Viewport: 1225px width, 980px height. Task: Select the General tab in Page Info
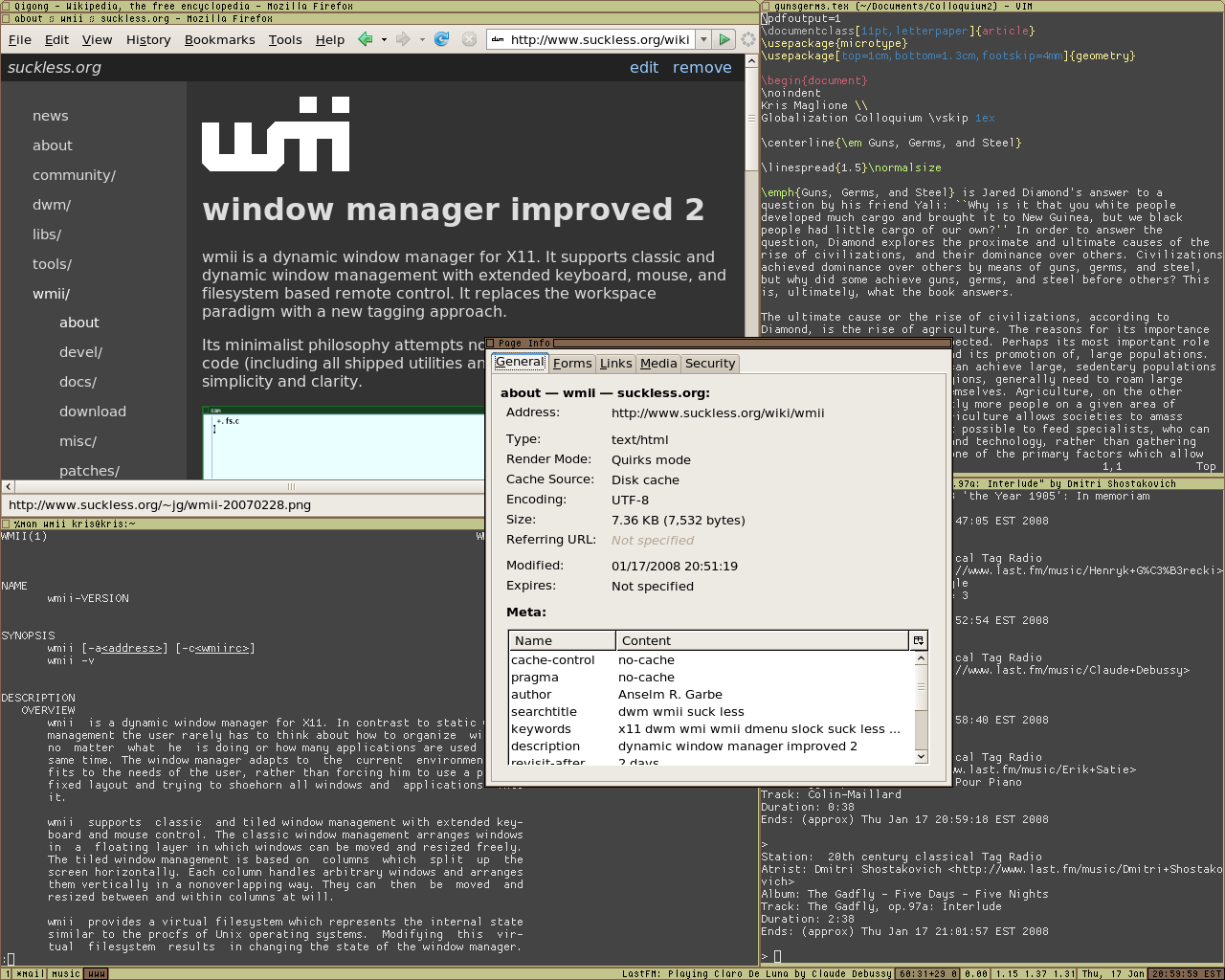pyautogui.click(x=520, y=362)
